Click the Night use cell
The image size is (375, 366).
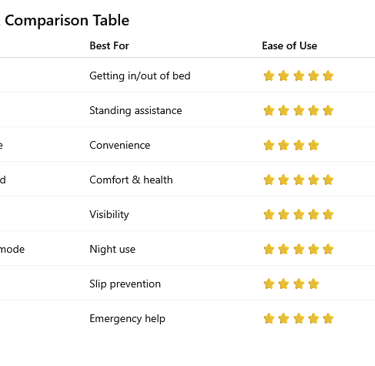tap(112, 249)
